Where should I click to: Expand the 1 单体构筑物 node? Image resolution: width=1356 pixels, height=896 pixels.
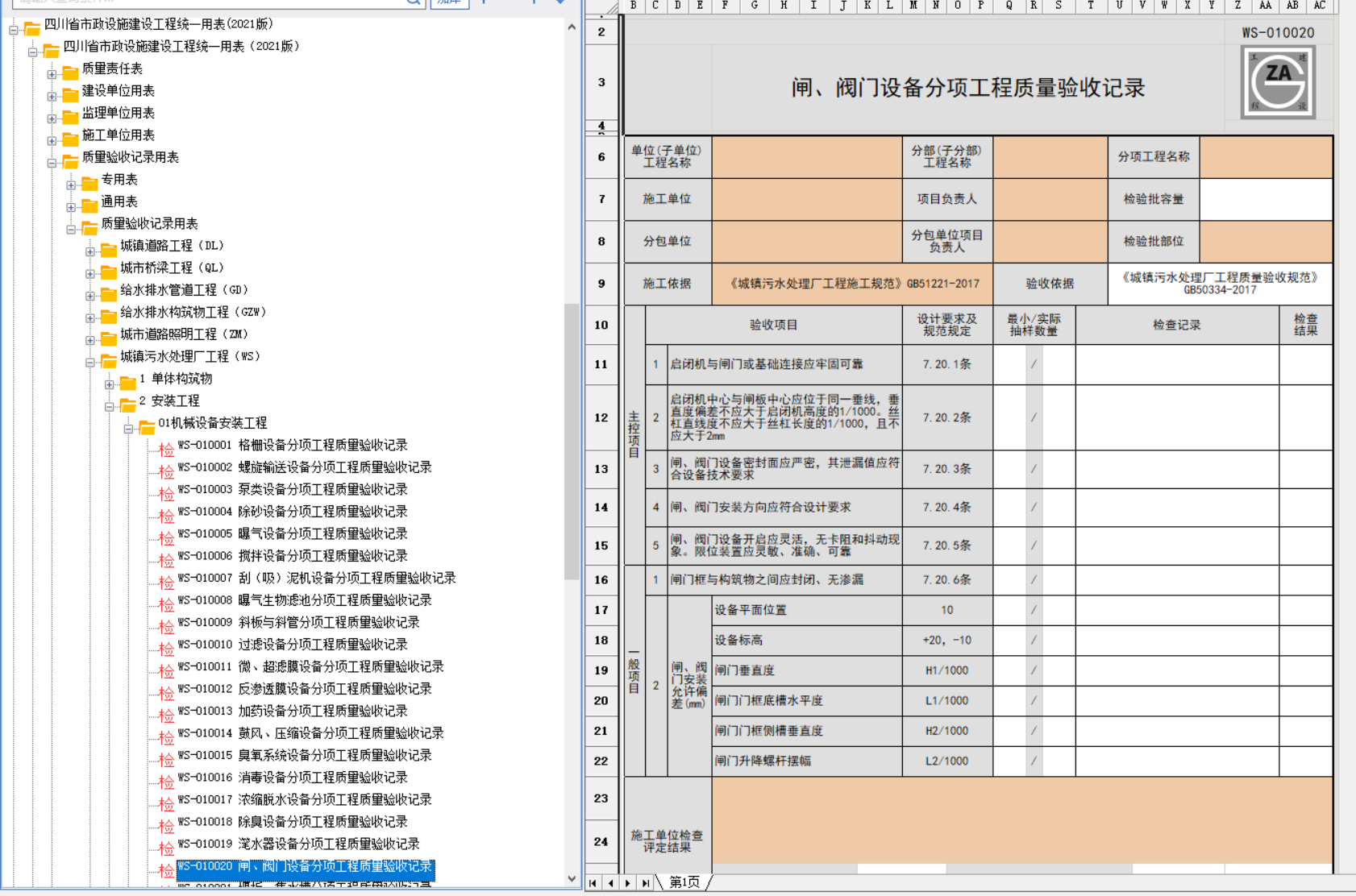(110, 384)
